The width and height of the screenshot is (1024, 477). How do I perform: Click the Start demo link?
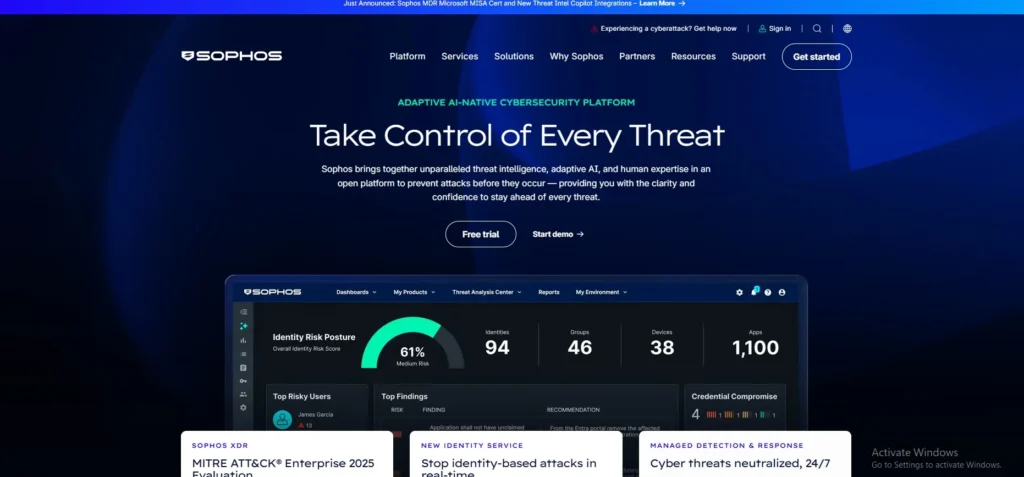[558, 234]
